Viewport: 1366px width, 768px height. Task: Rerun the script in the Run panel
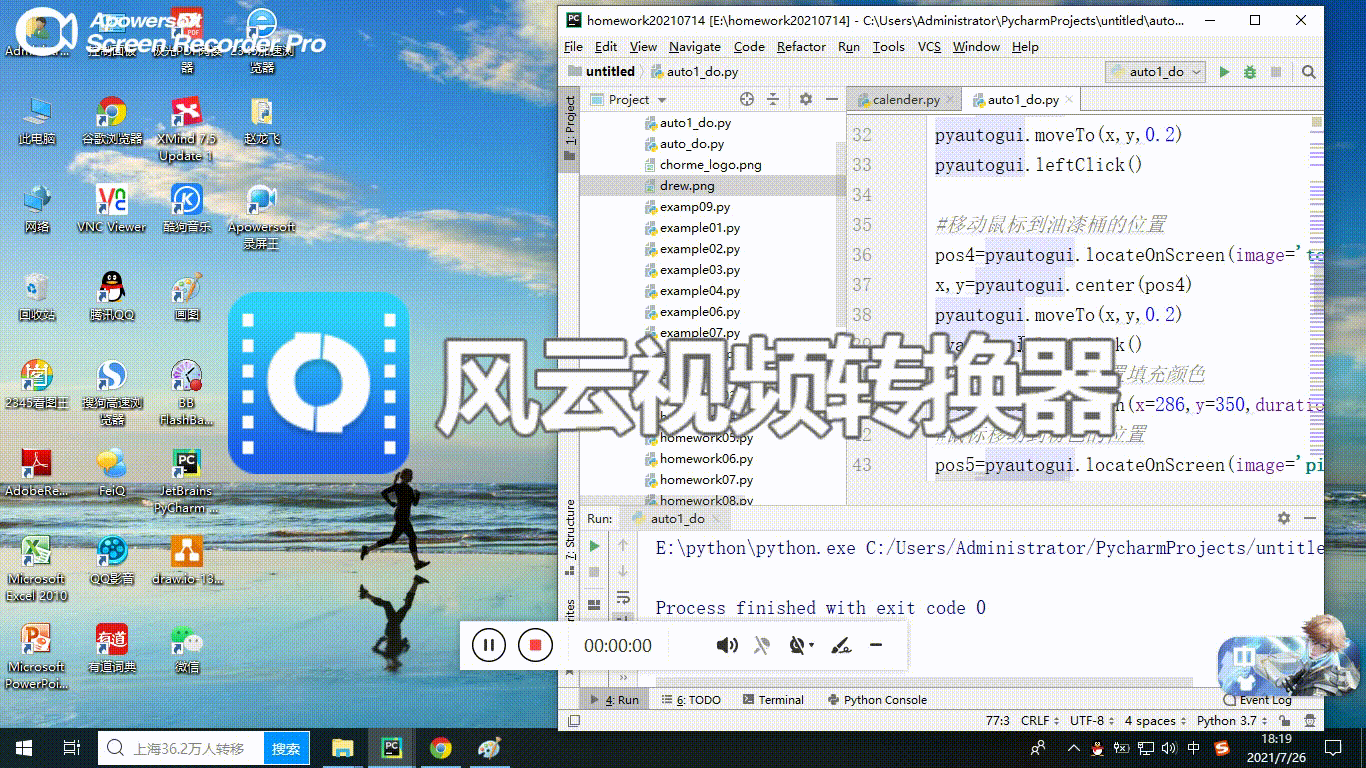[593, 548]
